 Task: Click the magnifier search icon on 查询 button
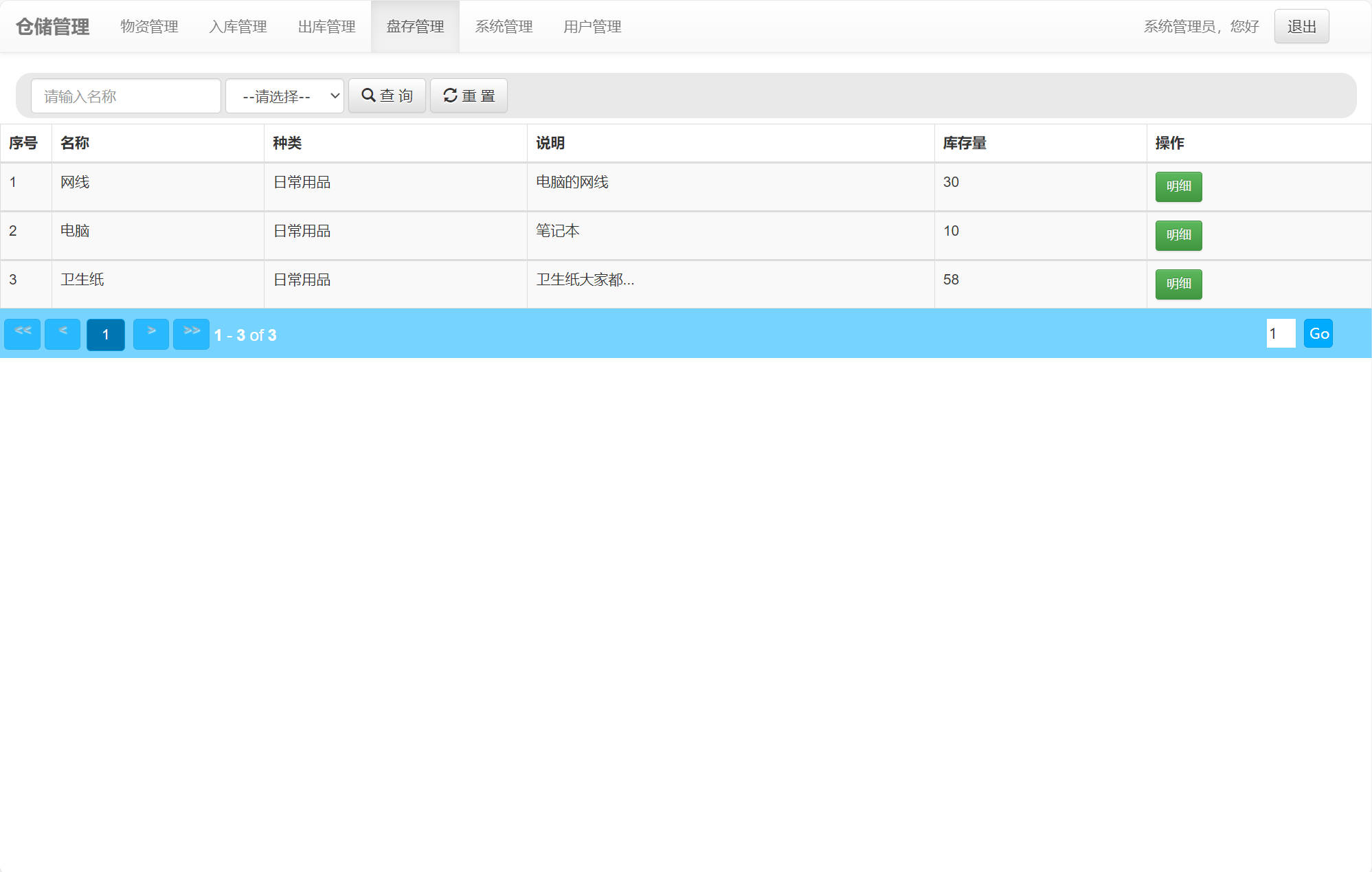coord(368,96)
